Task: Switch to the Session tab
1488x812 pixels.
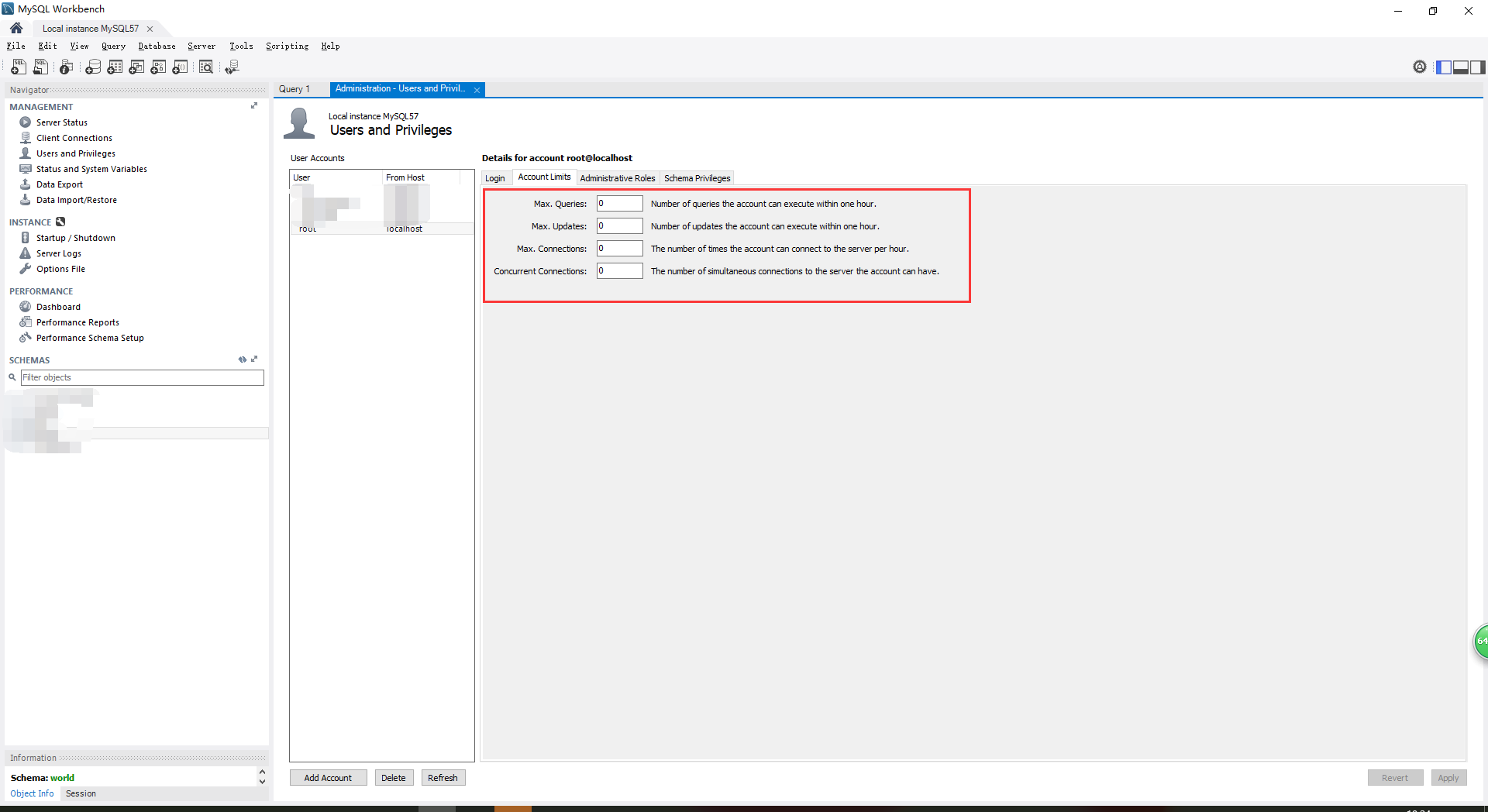Action: click(x=81, y=793)
